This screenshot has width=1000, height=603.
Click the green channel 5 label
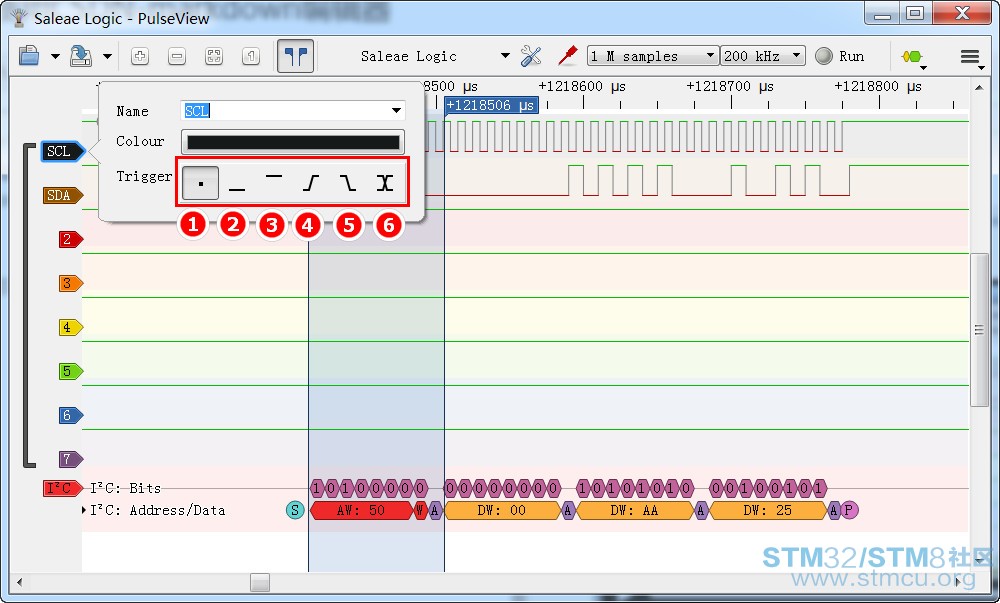(x=70, y=371)
